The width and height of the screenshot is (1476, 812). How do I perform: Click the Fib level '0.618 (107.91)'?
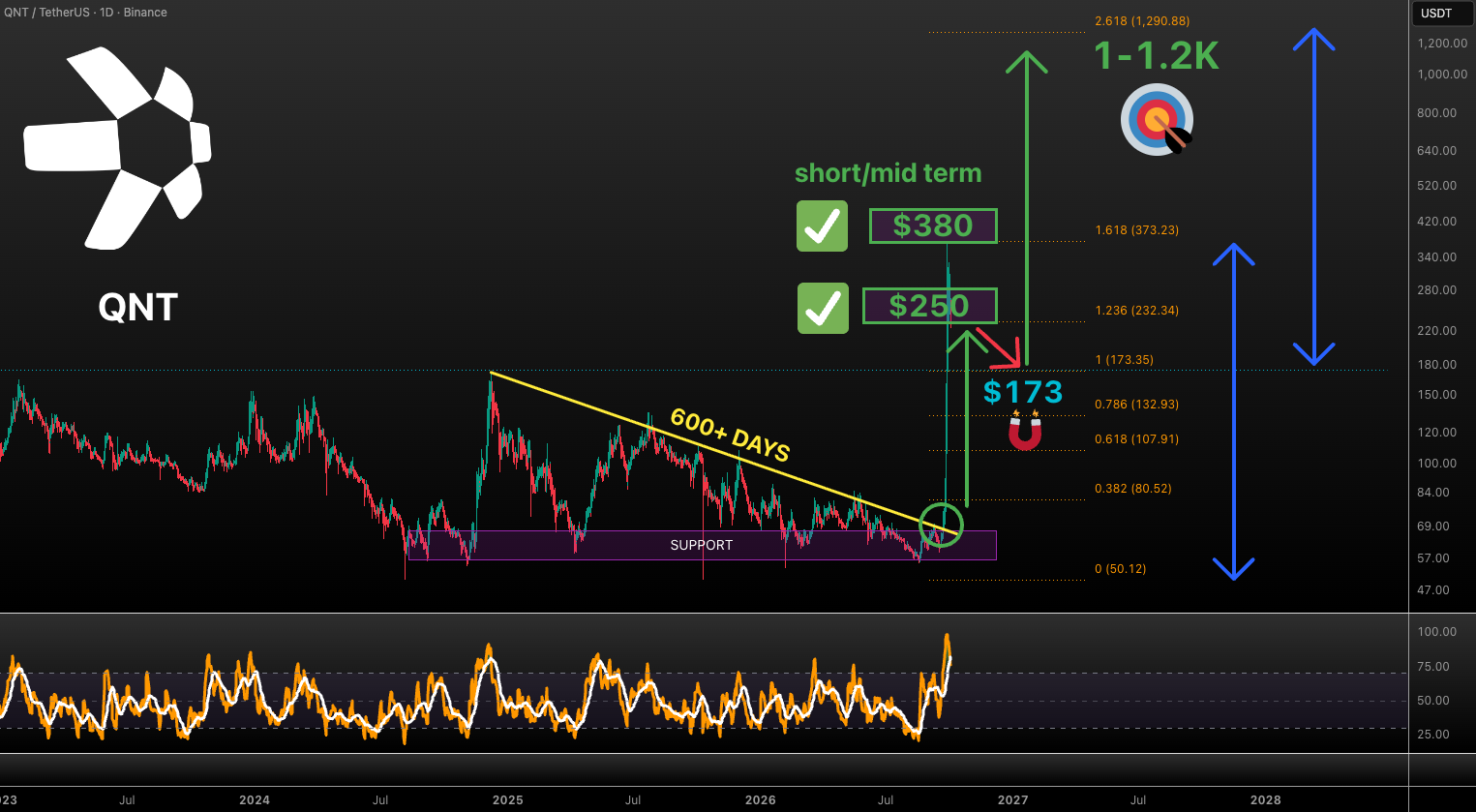tap(1137, 439)
